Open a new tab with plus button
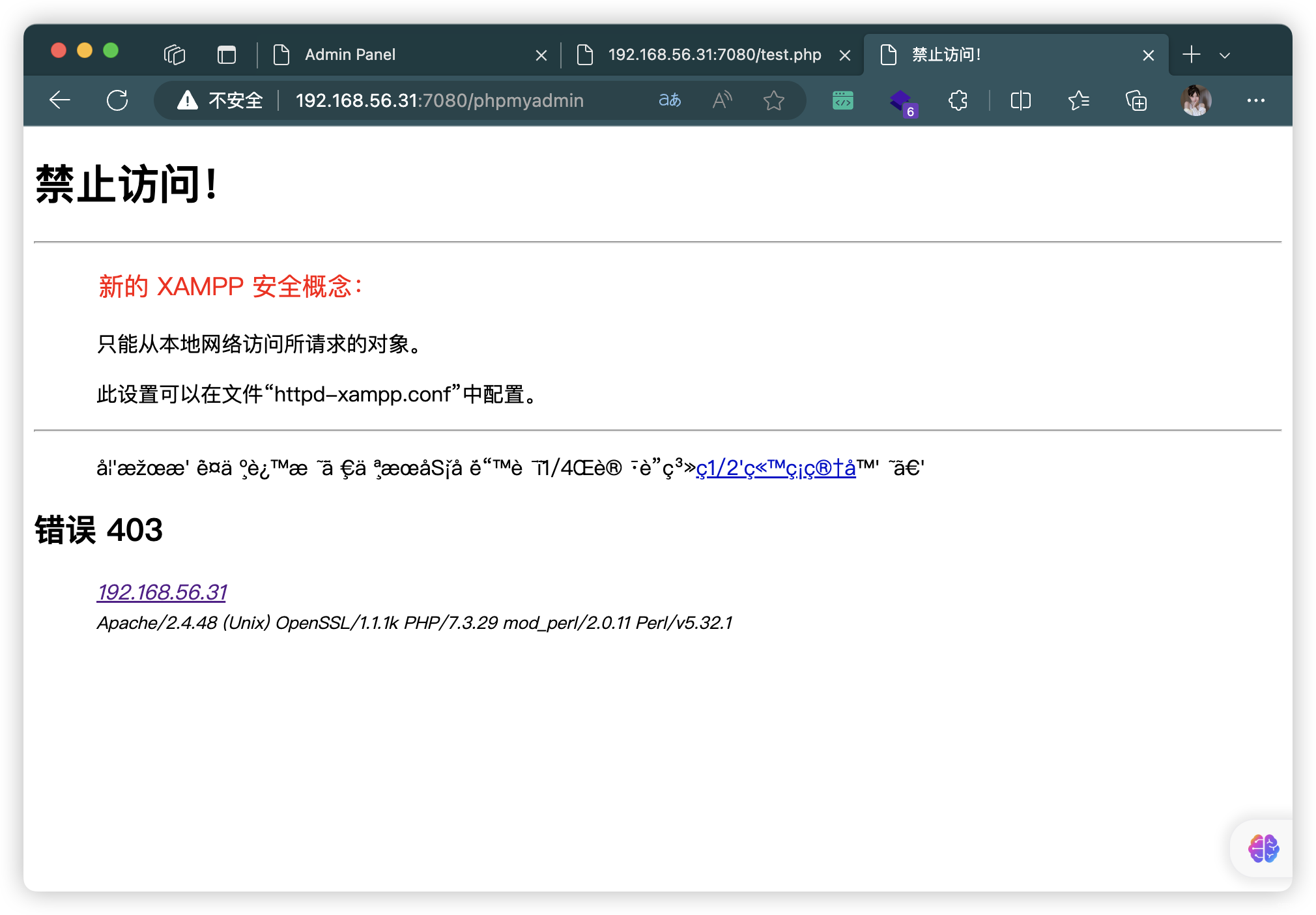Image resolution: width=1316 pixels, height=915 pixels. [1192, 55]
